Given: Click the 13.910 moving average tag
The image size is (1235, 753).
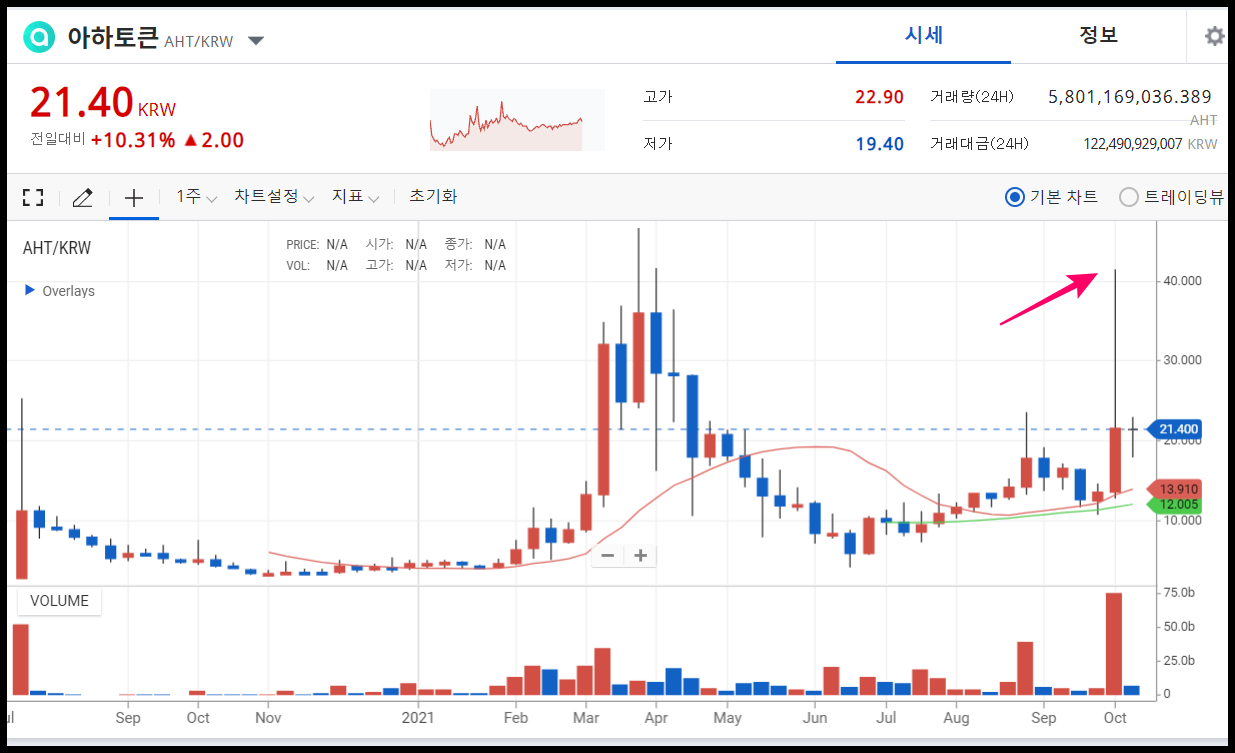Looking at the screenshot, I should click(x=1177, y=489).
